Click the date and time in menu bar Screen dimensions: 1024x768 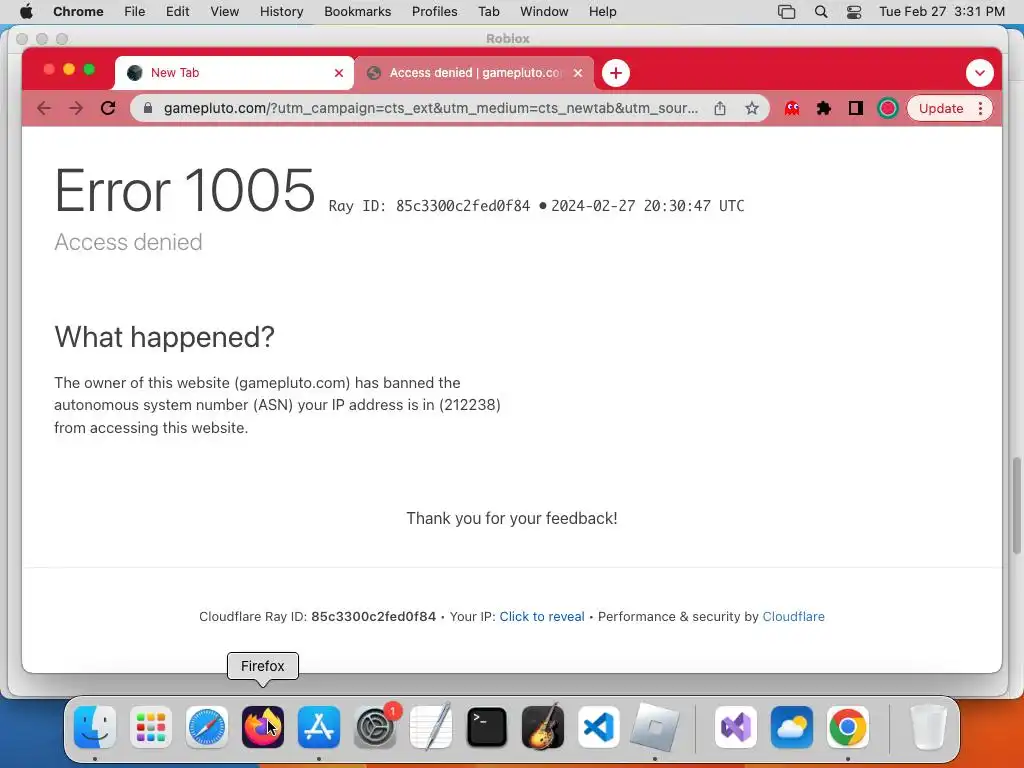point(942,12)
